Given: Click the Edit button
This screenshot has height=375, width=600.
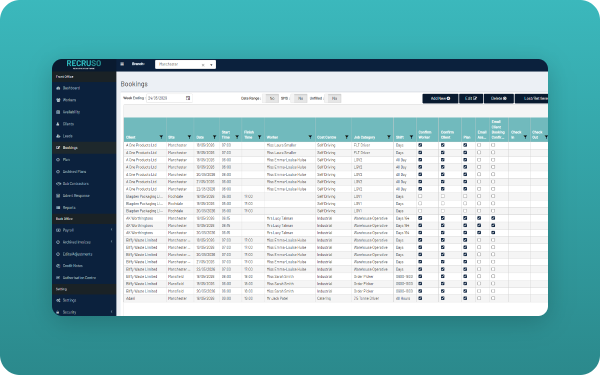Looking at the screenshot, I should pos(471,98).
